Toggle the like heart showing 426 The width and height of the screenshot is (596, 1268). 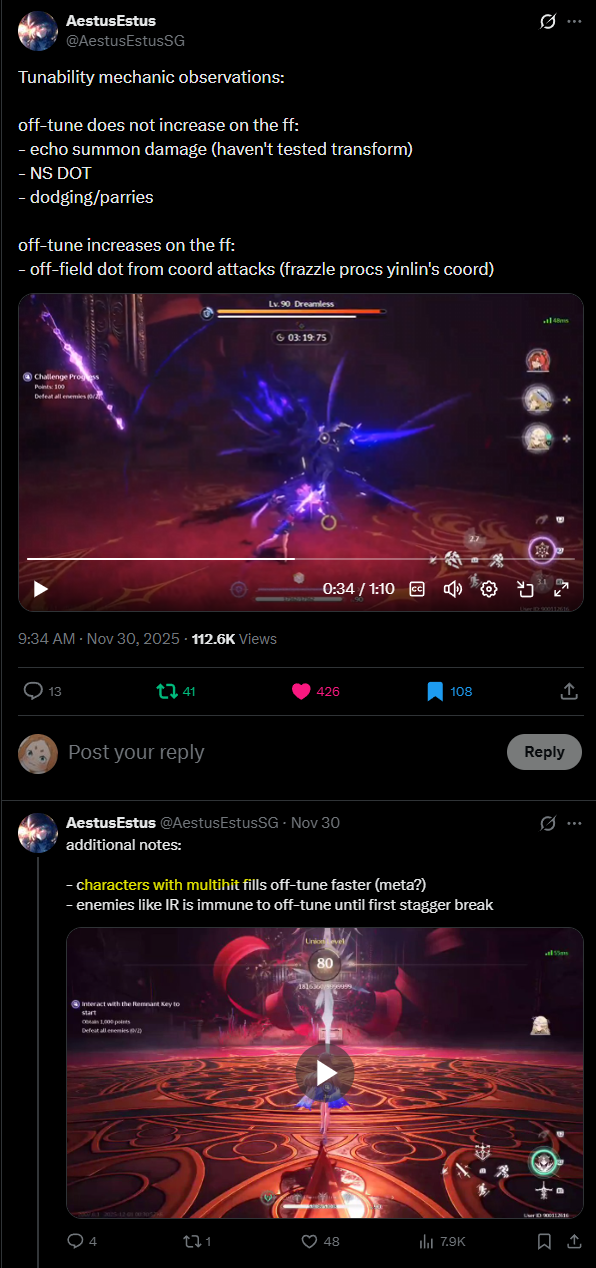(315, 691)
